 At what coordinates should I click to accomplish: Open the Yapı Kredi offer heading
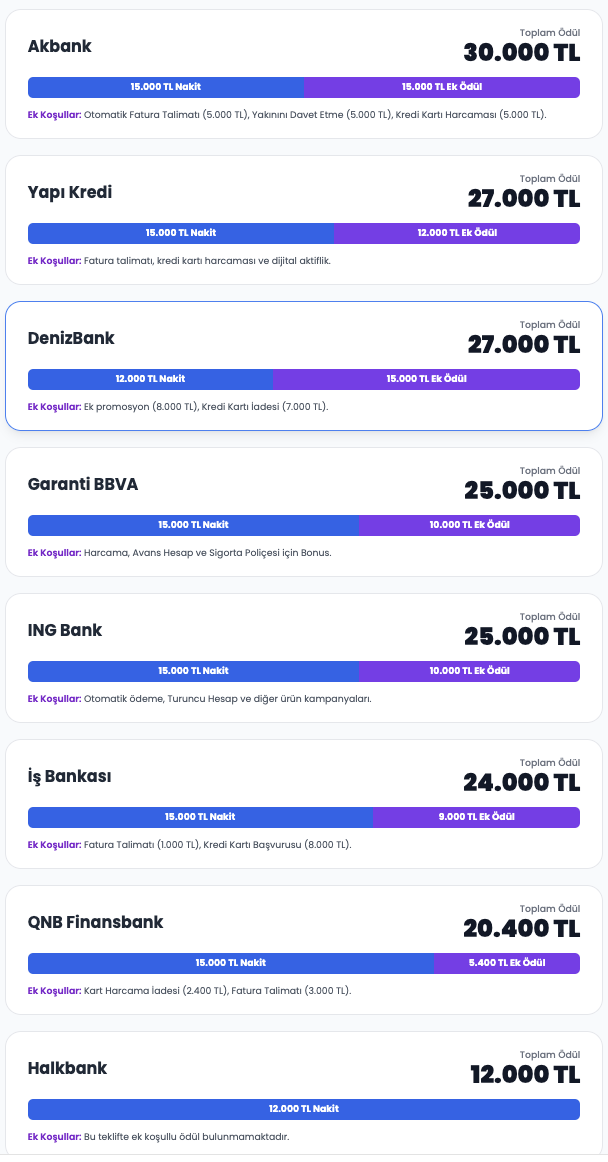click(70, 192)
